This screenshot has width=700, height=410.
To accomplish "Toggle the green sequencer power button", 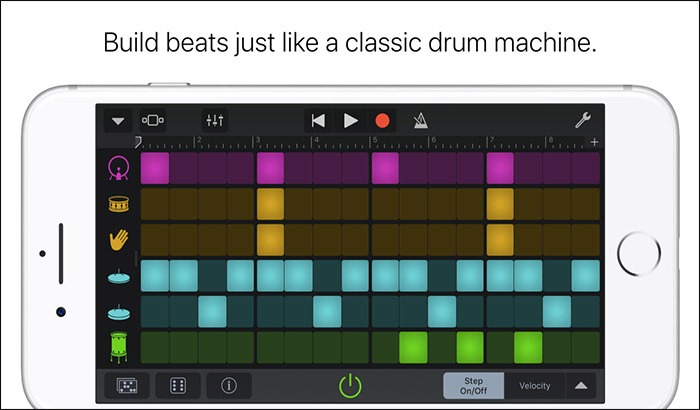I will coord(350,386).
